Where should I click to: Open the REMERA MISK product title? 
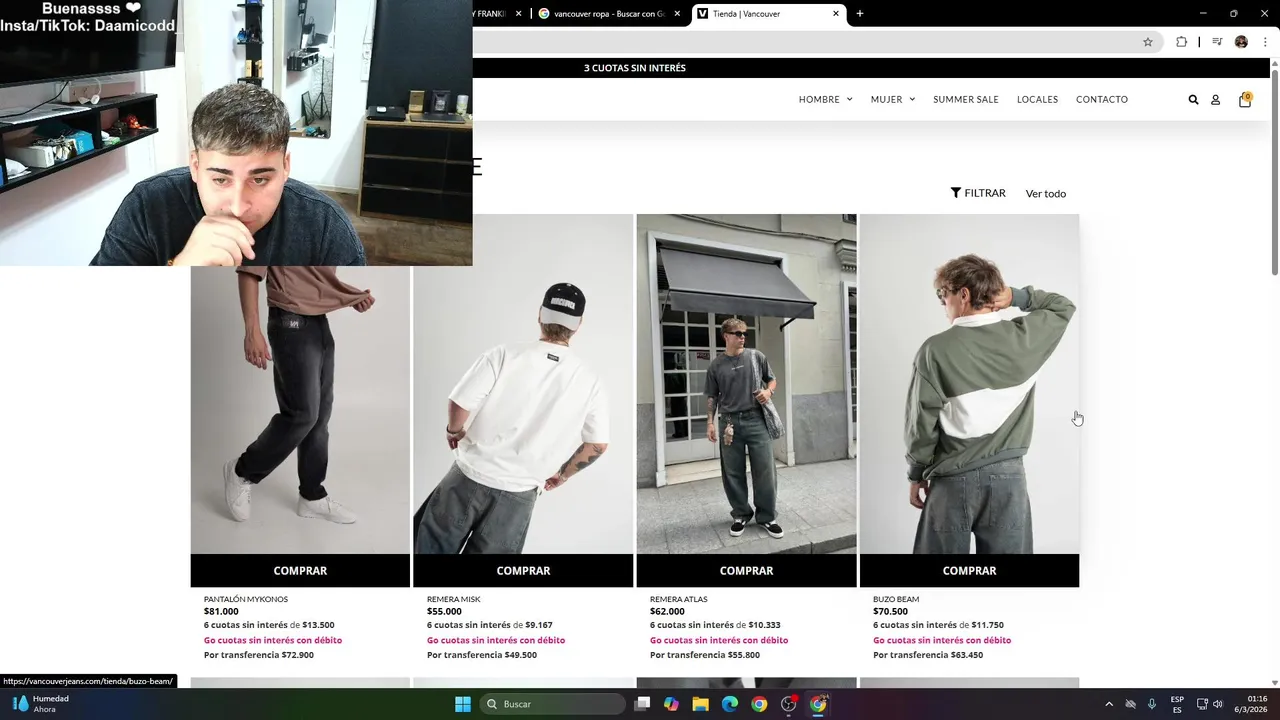click(x=454, y=600)
